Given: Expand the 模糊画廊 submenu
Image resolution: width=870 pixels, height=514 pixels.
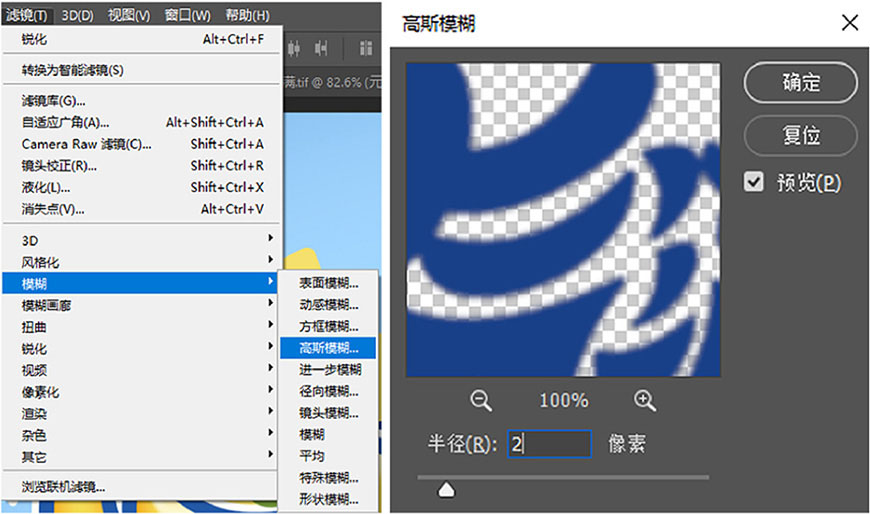Looking at the screenshot, I should [x=142, y=305].
